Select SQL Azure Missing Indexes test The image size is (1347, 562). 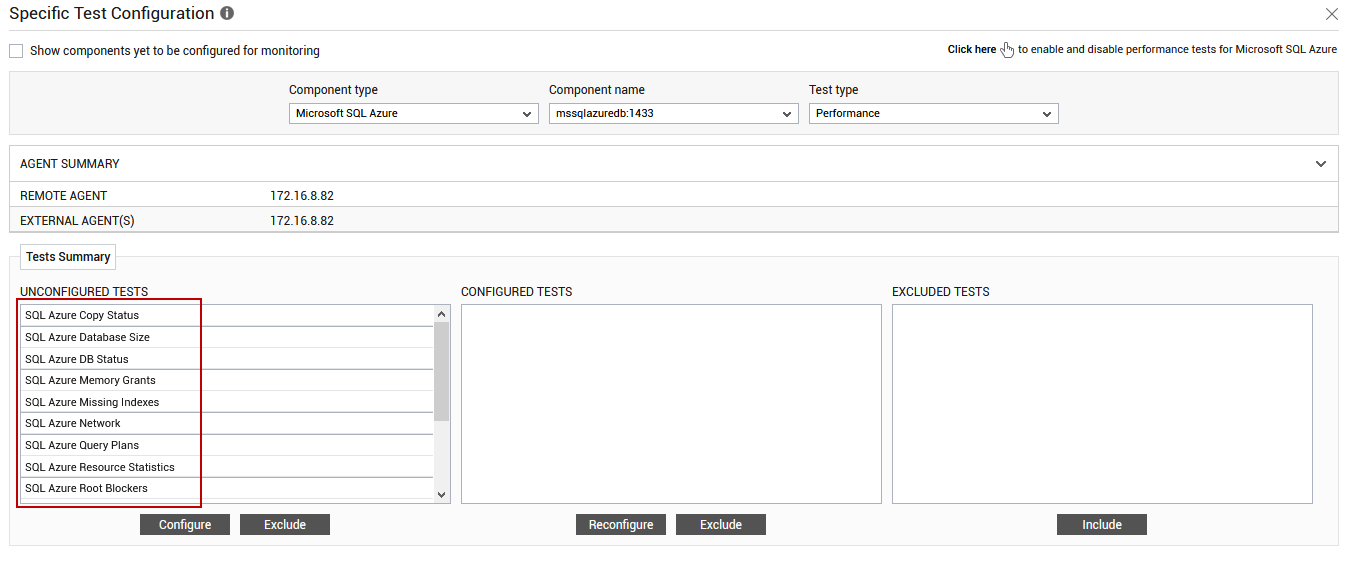click(x=227, y=402)
